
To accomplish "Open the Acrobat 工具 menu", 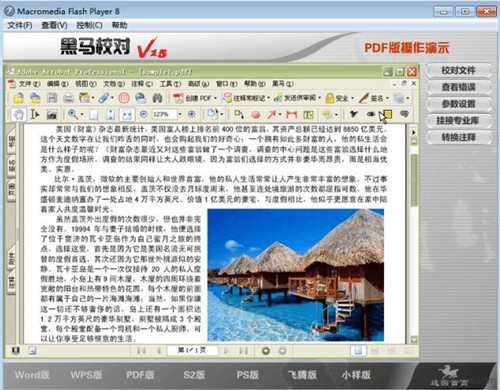I will pos(170,84).
